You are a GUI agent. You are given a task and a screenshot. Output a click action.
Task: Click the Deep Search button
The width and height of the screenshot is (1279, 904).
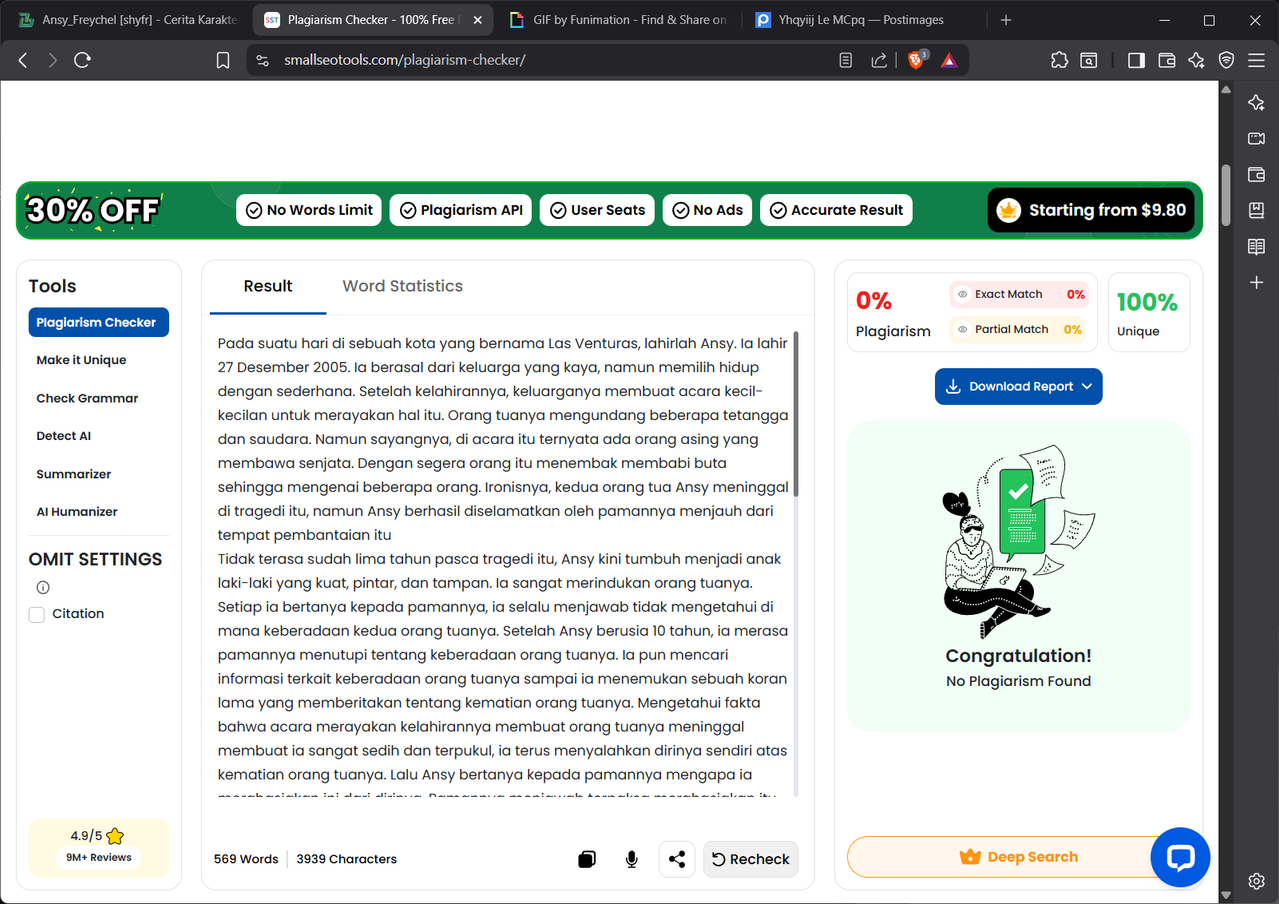[x=1018, y=857]
